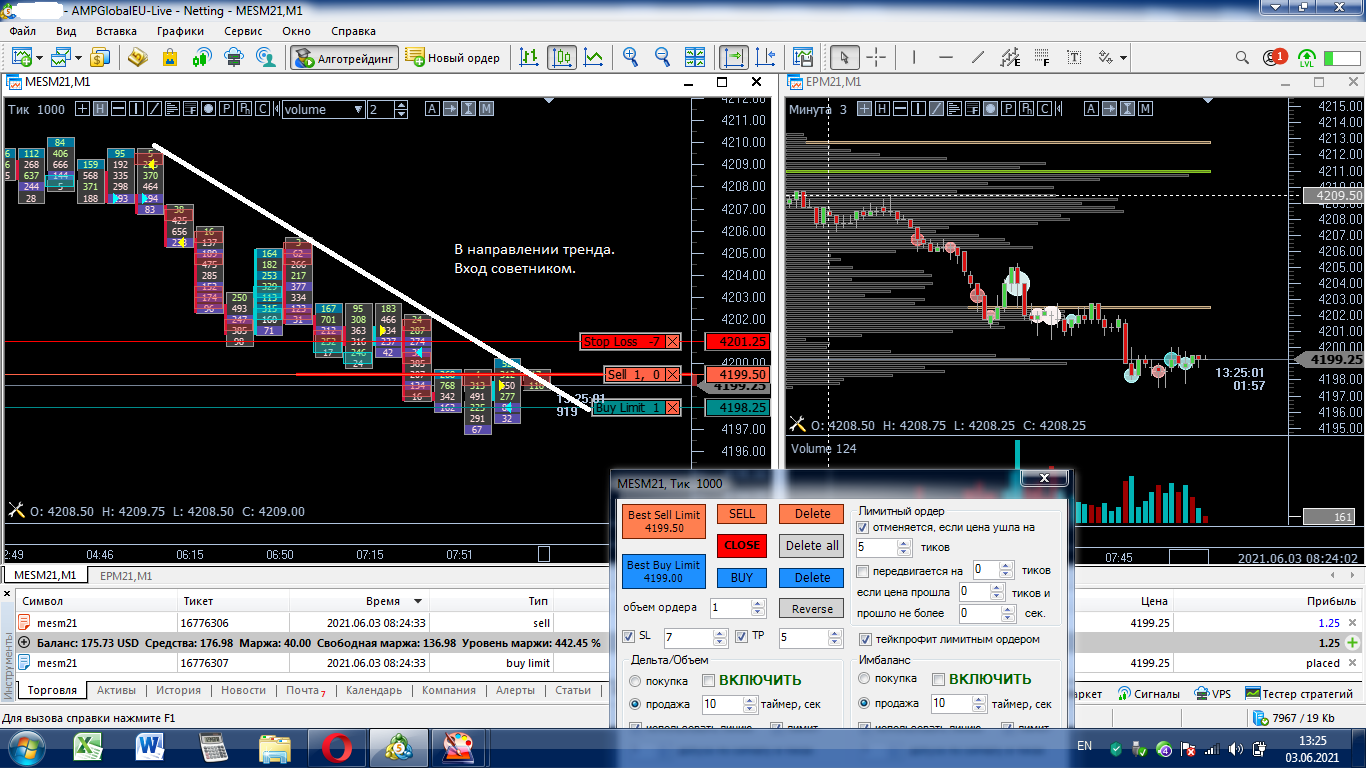The image size is (1366, 768).
Task: Click the объем ордера spinner arrows
Action: (759, 608)
